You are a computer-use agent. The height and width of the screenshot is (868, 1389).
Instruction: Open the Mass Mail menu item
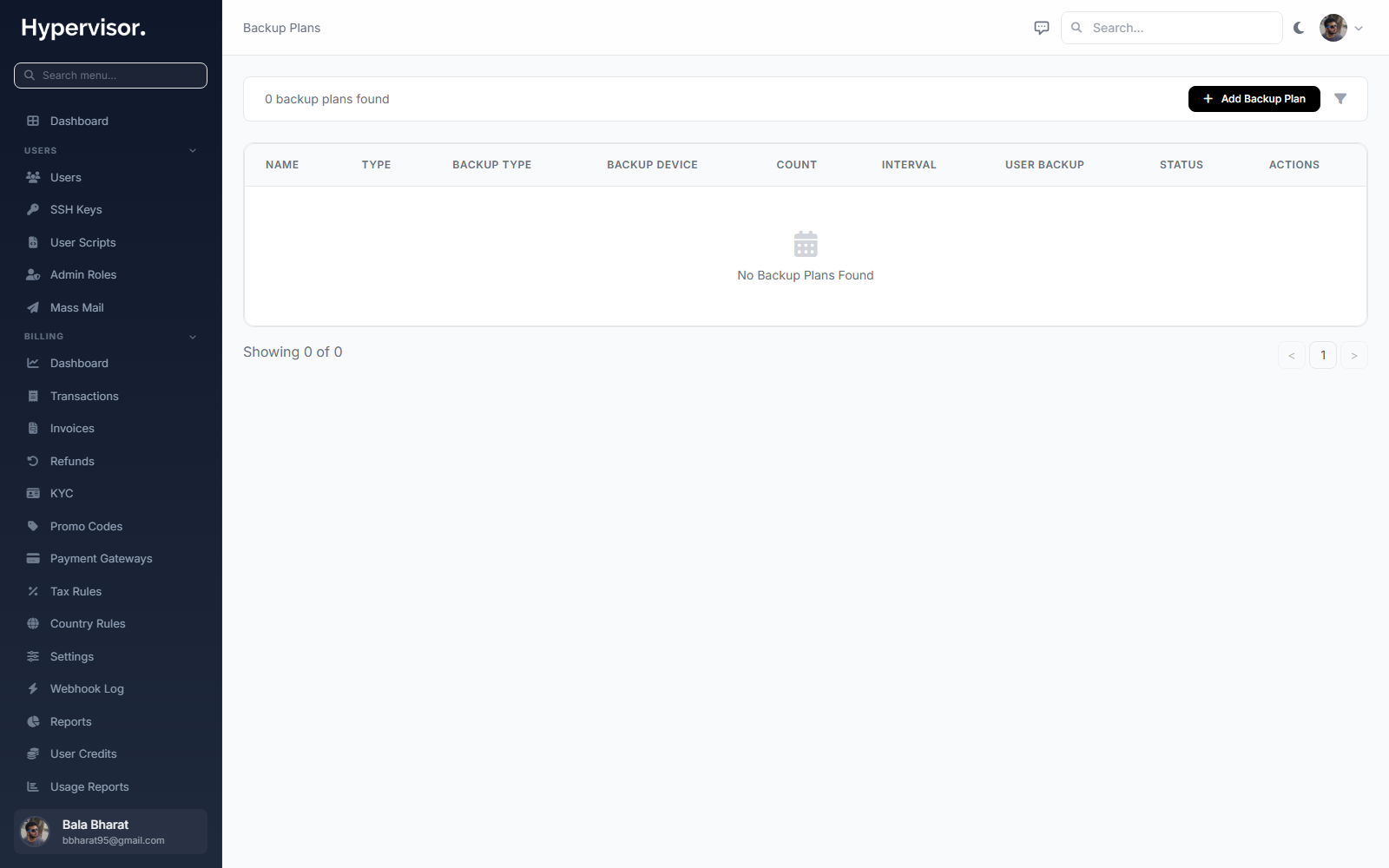tap(111, 307)
